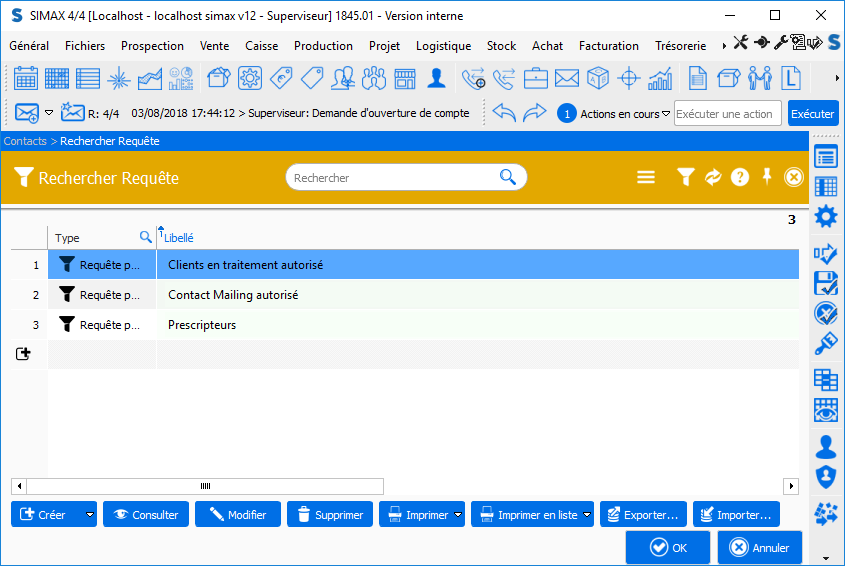Open the hamburger menu in the orange header

pos(646,177)
